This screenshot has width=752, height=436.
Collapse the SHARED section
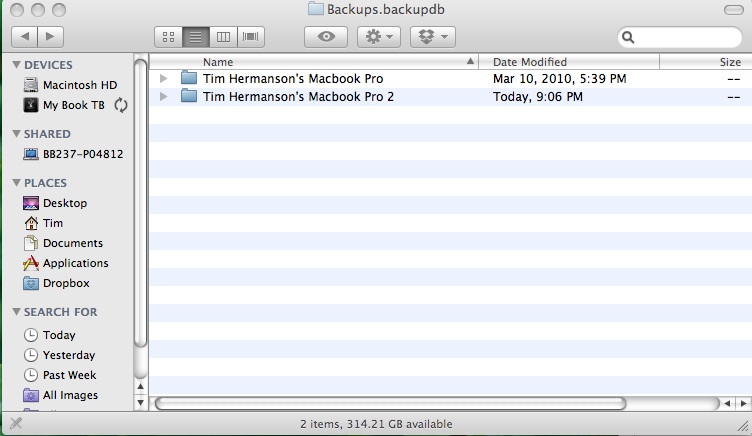16,133
